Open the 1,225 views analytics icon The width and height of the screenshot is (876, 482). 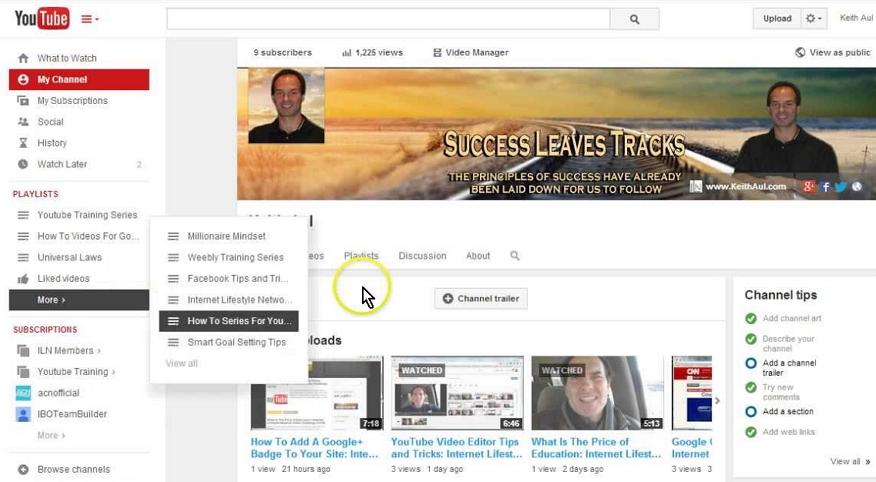346,53
